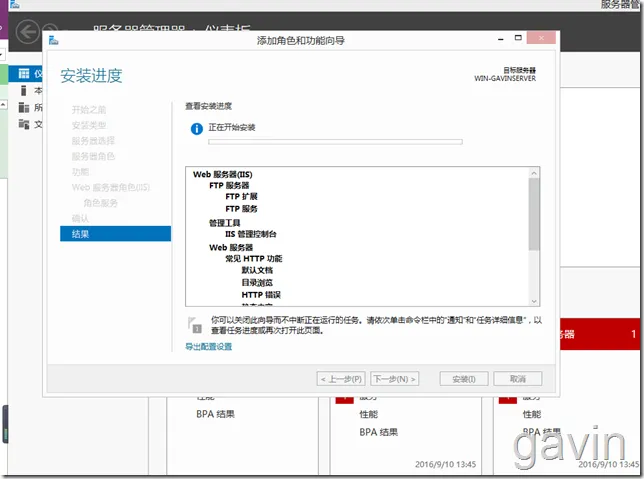
Task: Select the 结果 step in wizard sidebar
Action: click(x=115, y=234)
